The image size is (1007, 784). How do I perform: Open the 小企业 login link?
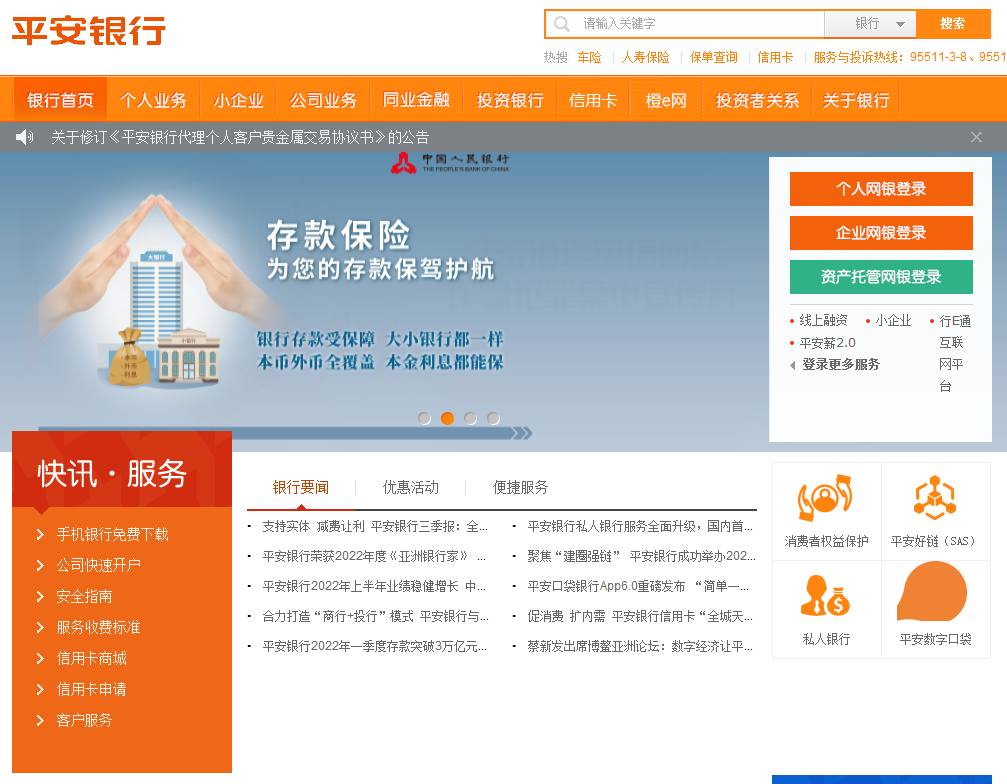pos(893,320)
